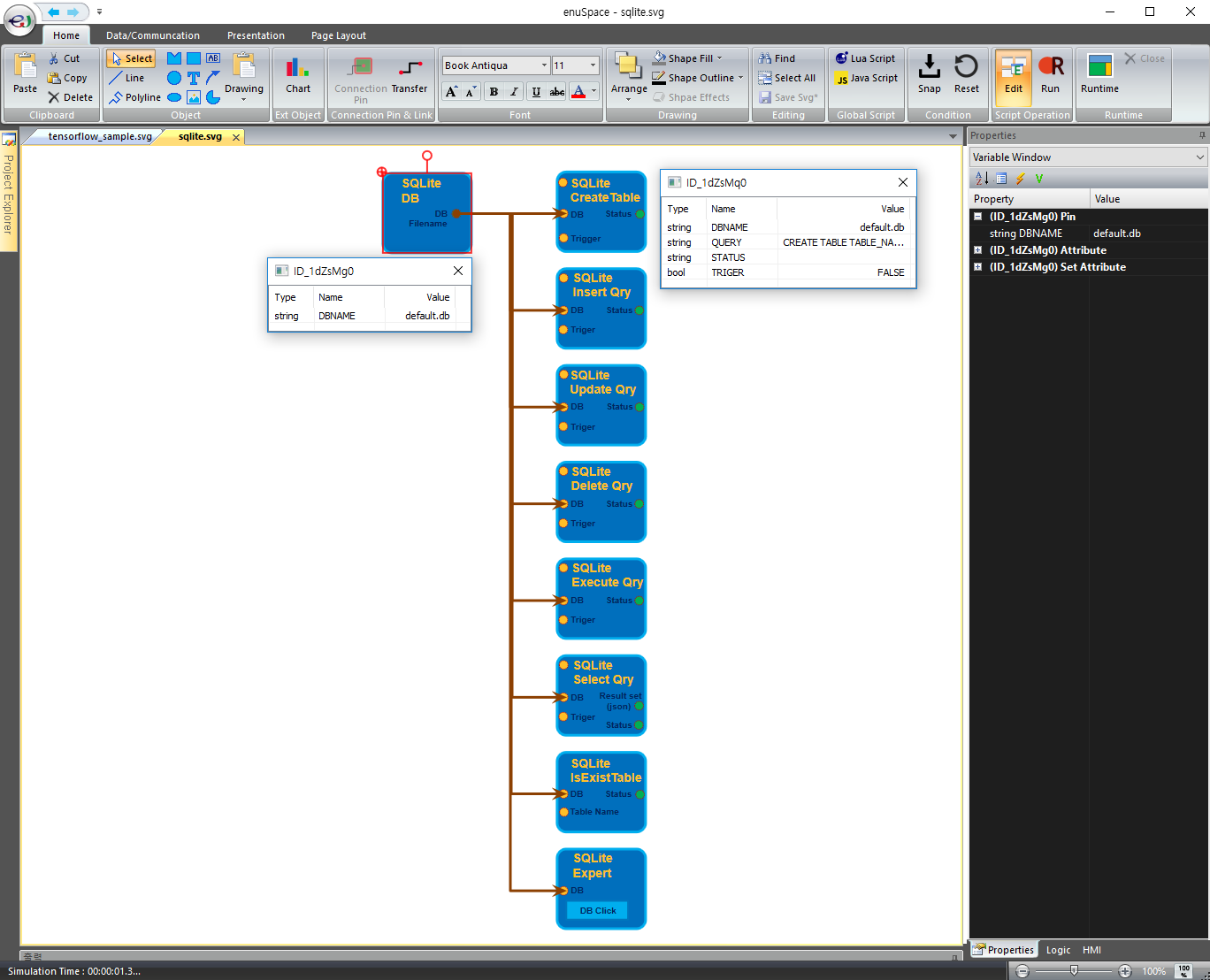Click the default.db value of DBNAME property
The image size is (1210, 980).
pos(1117,234)
